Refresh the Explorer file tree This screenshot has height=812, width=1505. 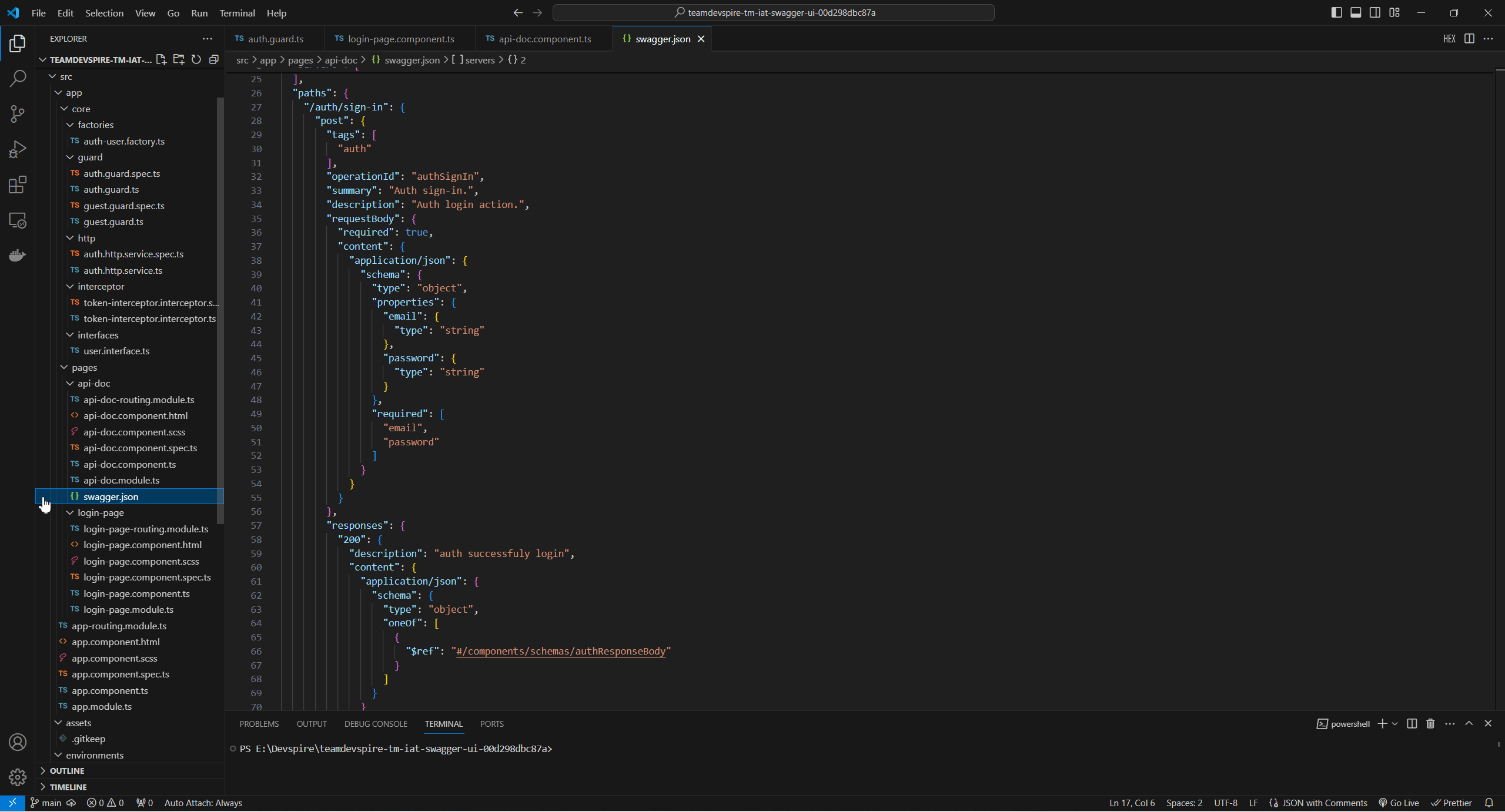(x=196, y=59)
